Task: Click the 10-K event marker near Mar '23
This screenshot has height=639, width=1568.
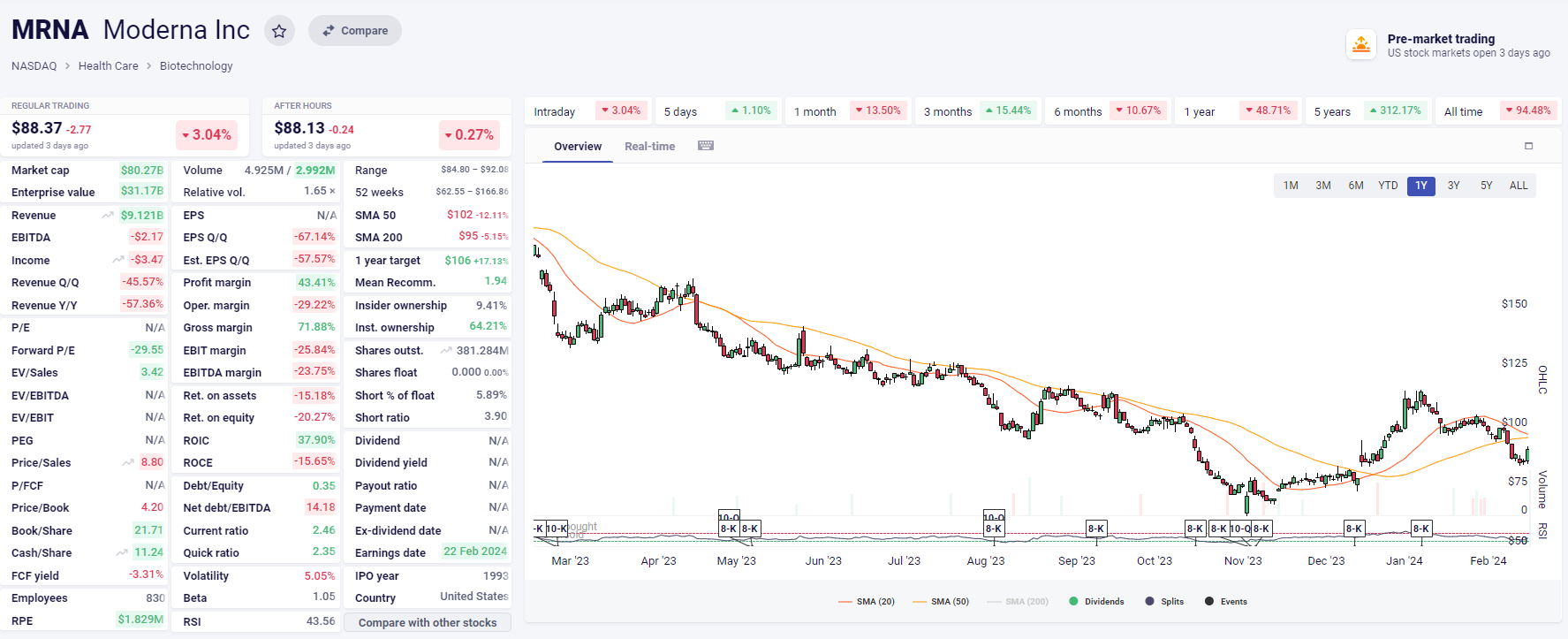Action: coord(557,529)
